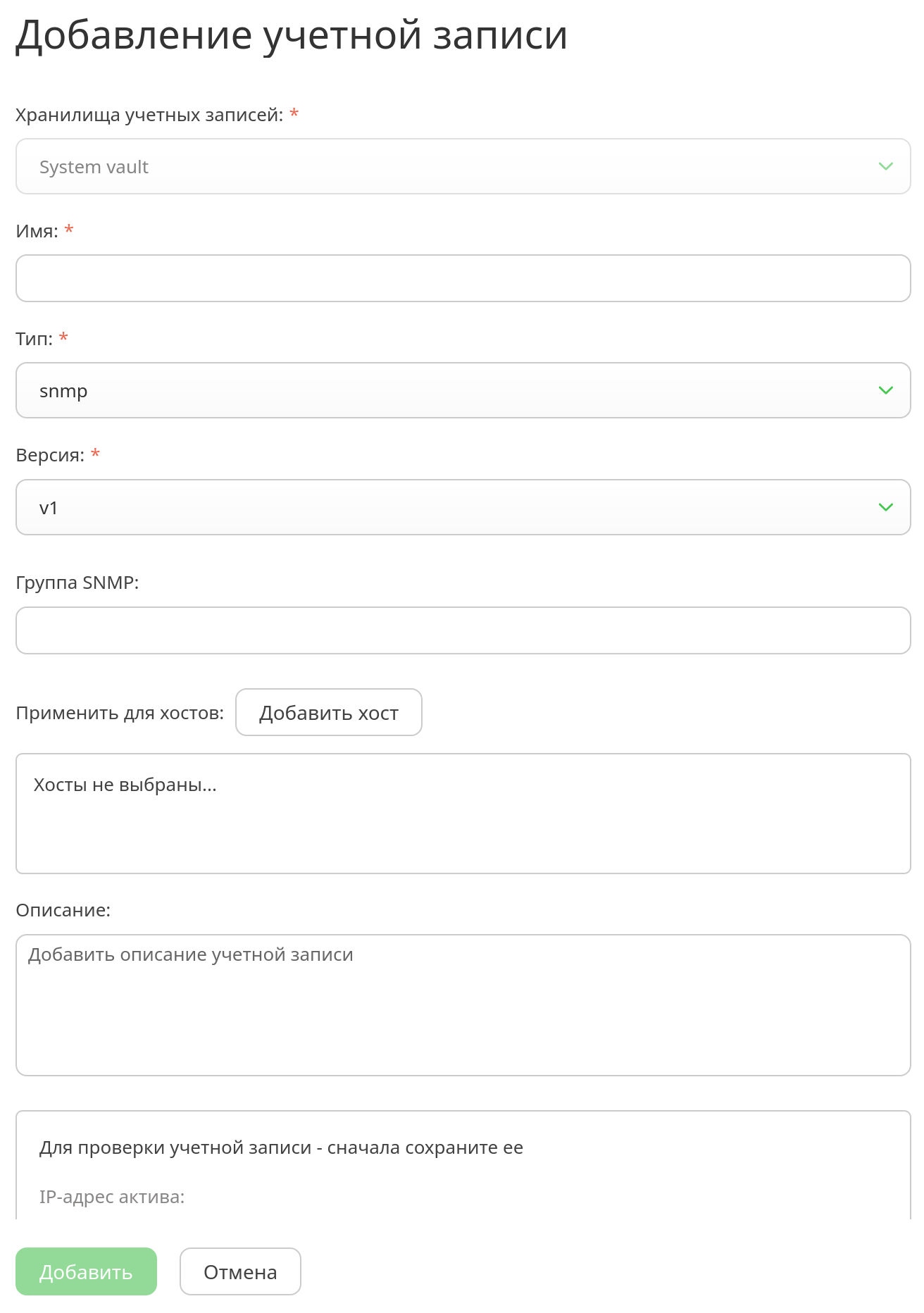Click the Версия dropdown green chevron
The height and width of the screenshot is (1313, 924).
(885, 507)
